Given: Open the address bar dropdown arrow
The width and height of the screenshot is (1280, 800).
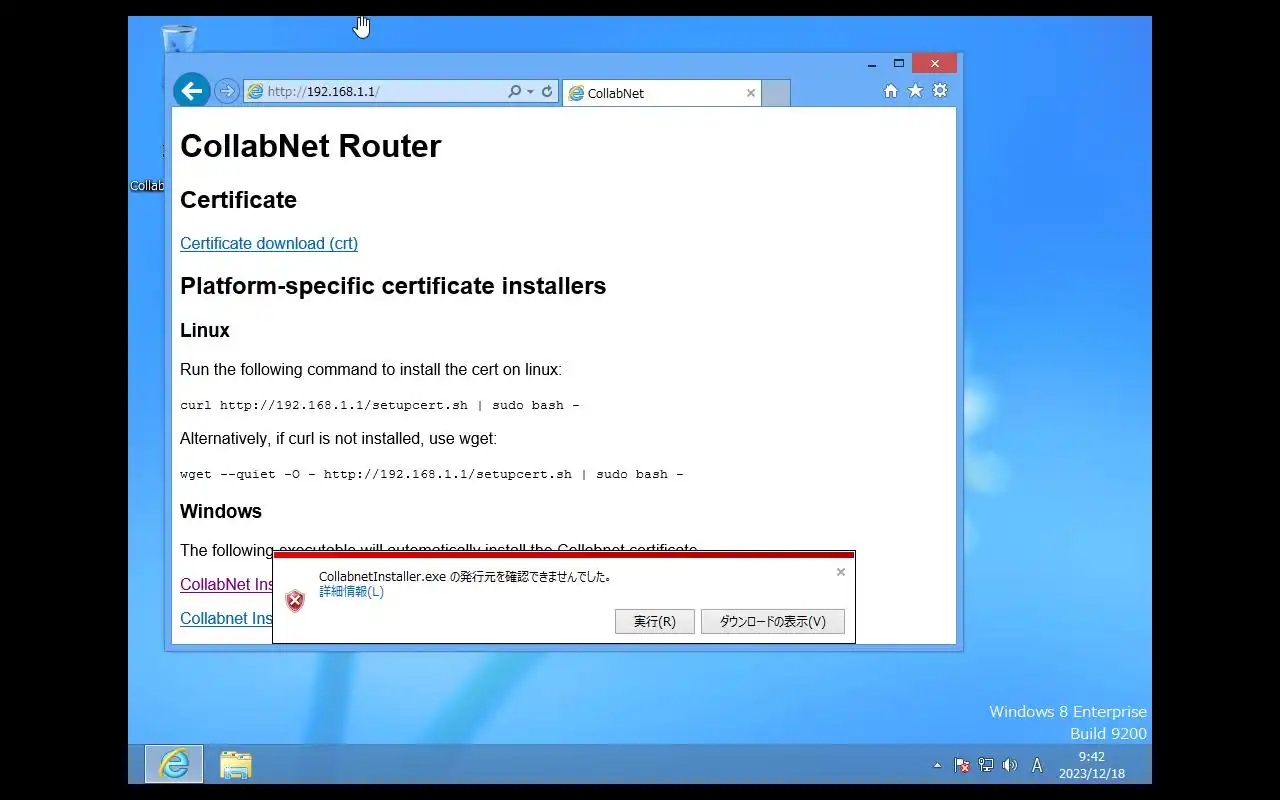Looking at the screenshot, I should (530, 91).
